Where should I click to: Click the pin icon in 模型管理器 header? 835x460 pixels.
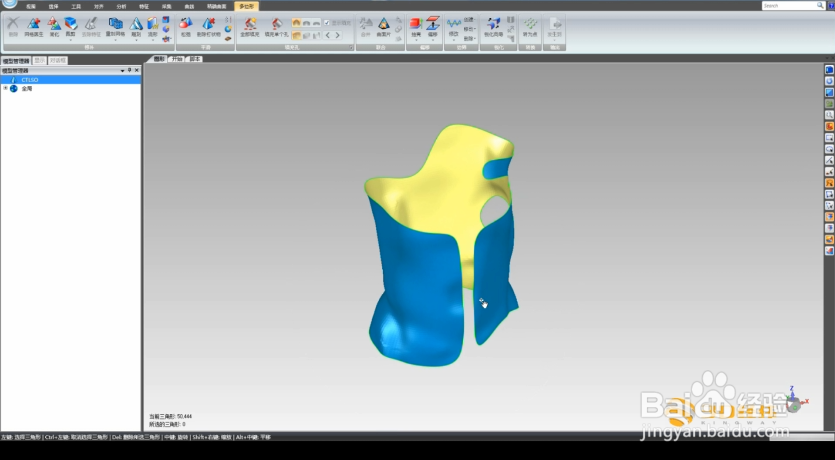click(129, 70)
